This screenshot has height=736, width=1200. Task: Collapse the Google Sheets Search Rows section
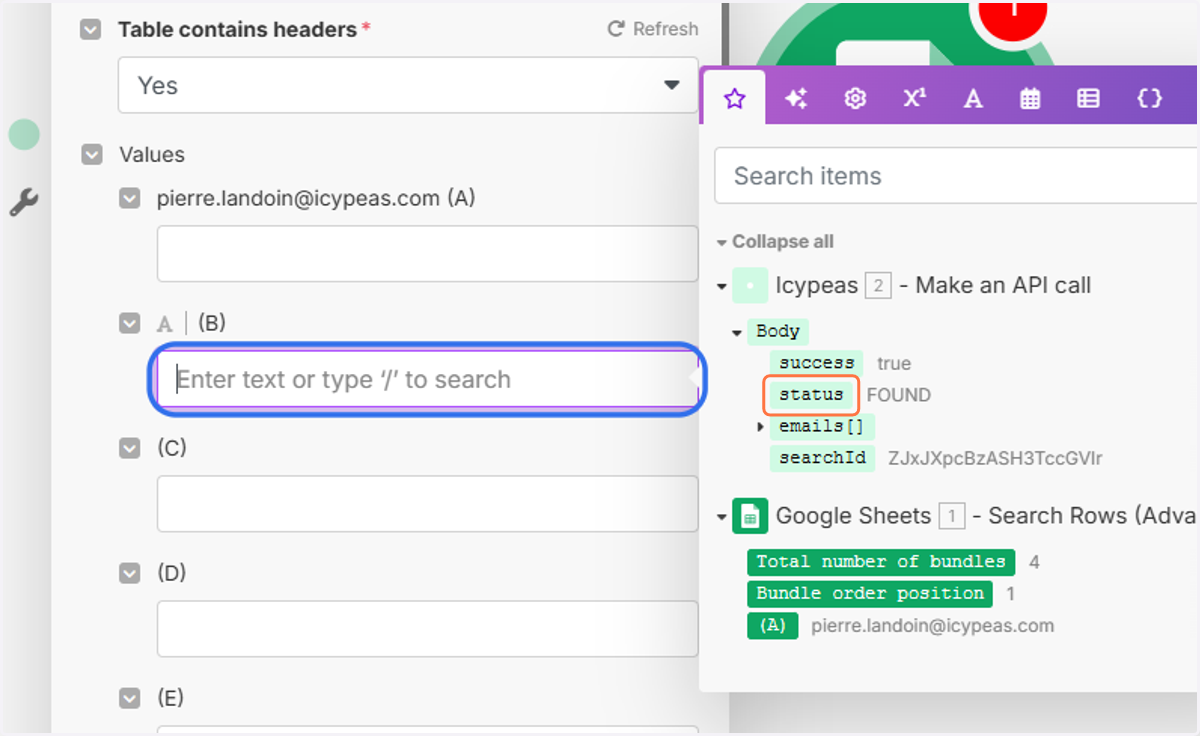tap(721, 517)
